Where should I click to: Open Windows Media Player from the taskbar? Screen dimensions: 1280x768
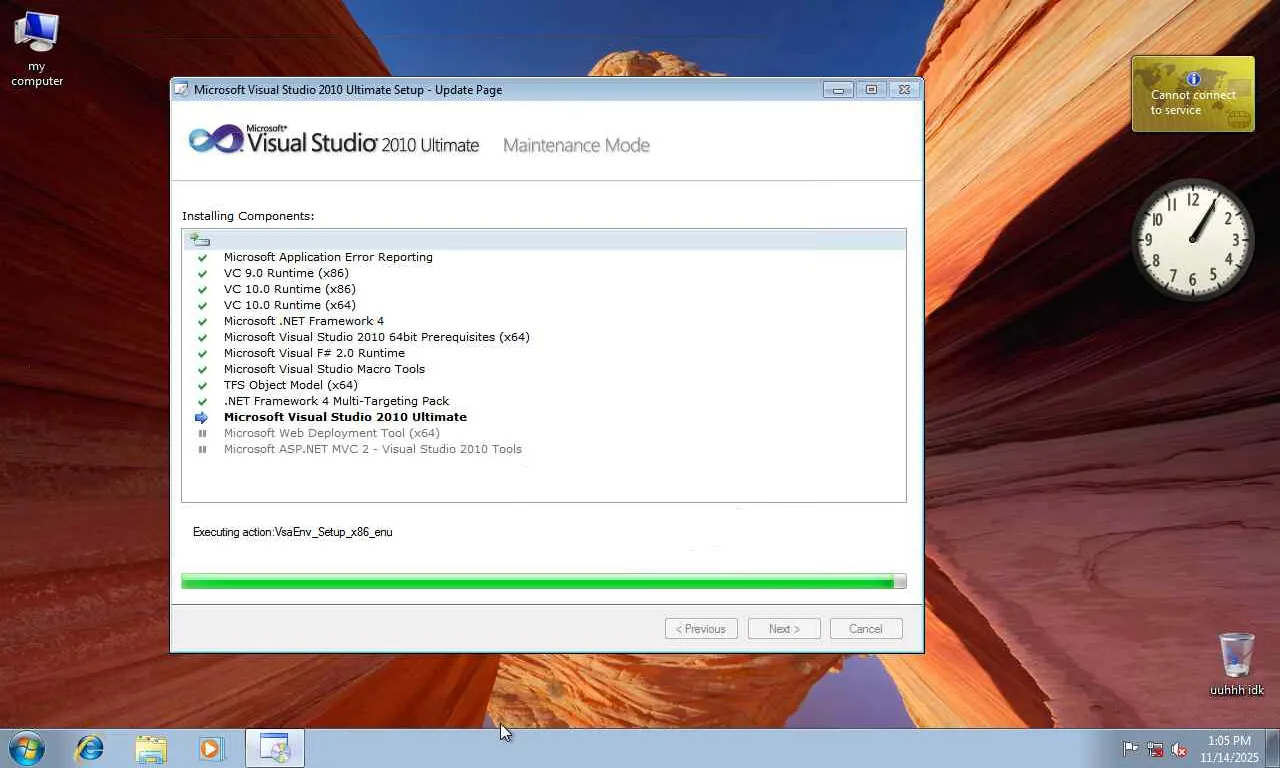[211, 748]
